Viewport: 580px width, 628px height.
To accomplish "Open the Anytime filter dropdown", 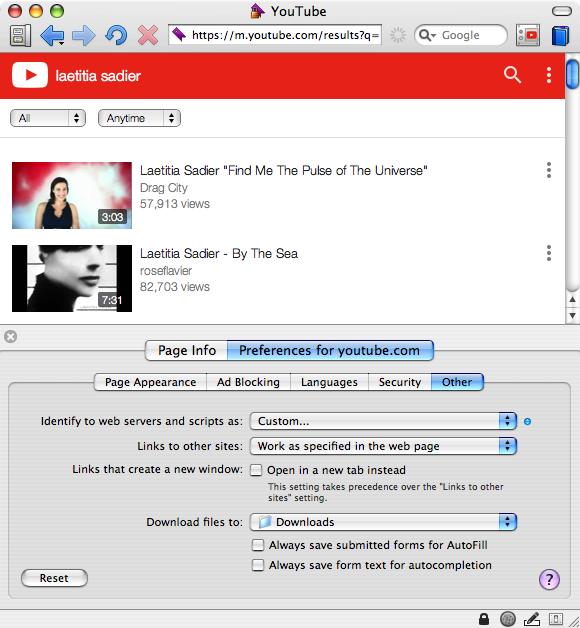I will coord(139,118).
